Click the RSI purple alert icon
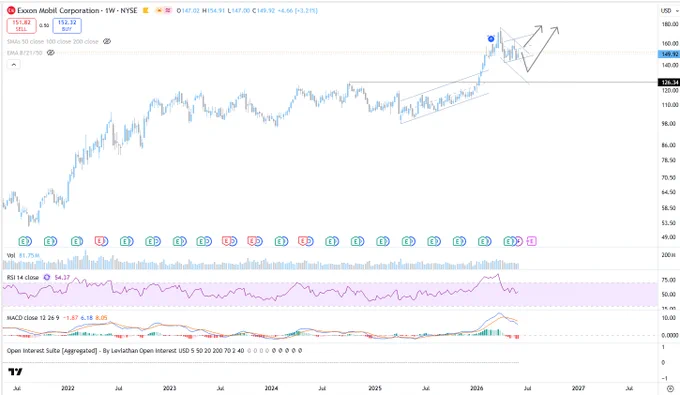The height and width of the screenshot is (395, 680). (x=46, y=277)
